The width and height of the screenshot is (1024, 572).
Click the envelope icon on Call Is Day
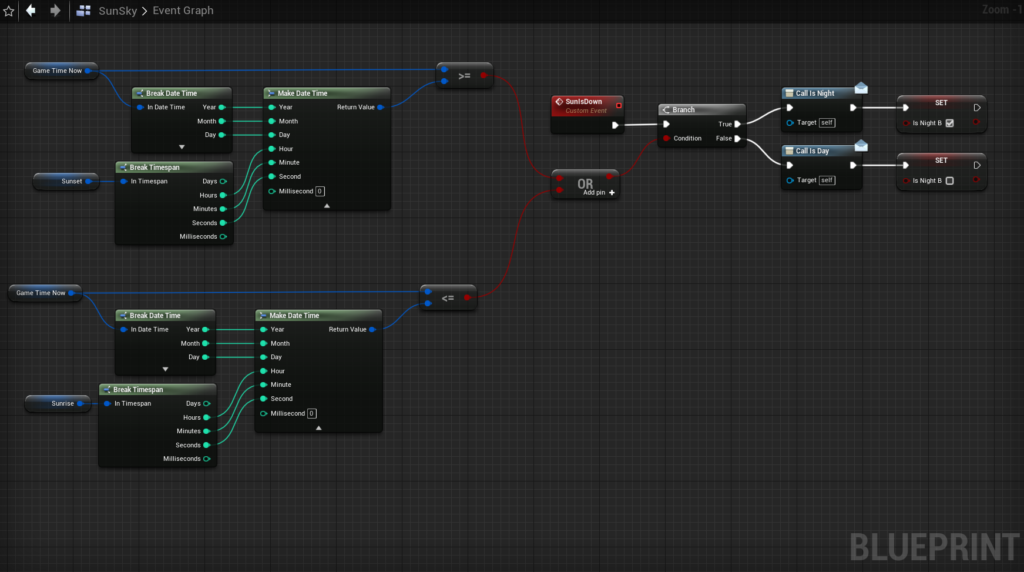[861, 146]
